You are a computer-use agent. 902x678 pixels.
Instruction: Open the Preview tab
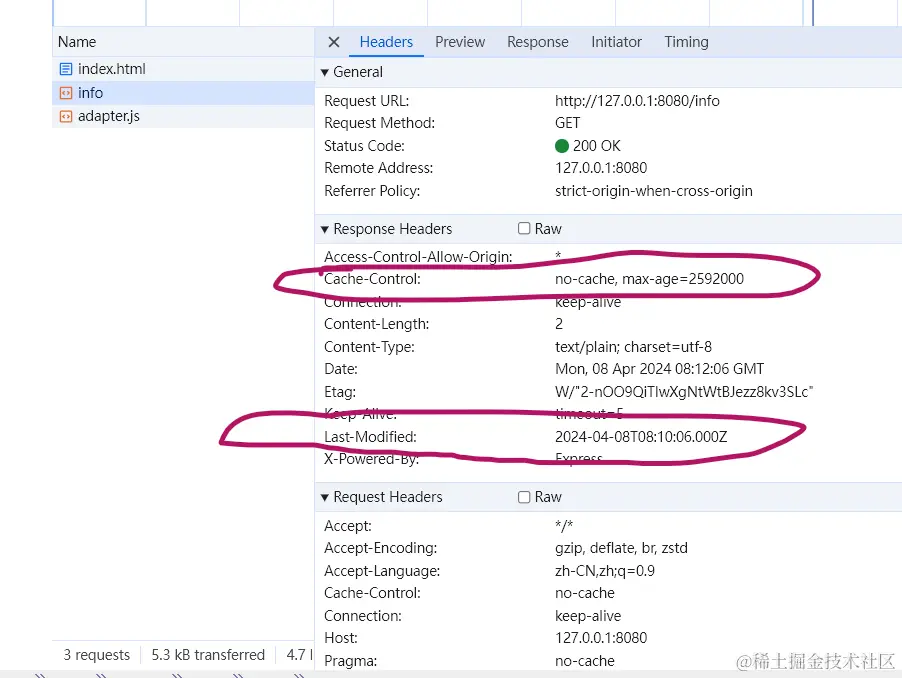tap(460, 42)
